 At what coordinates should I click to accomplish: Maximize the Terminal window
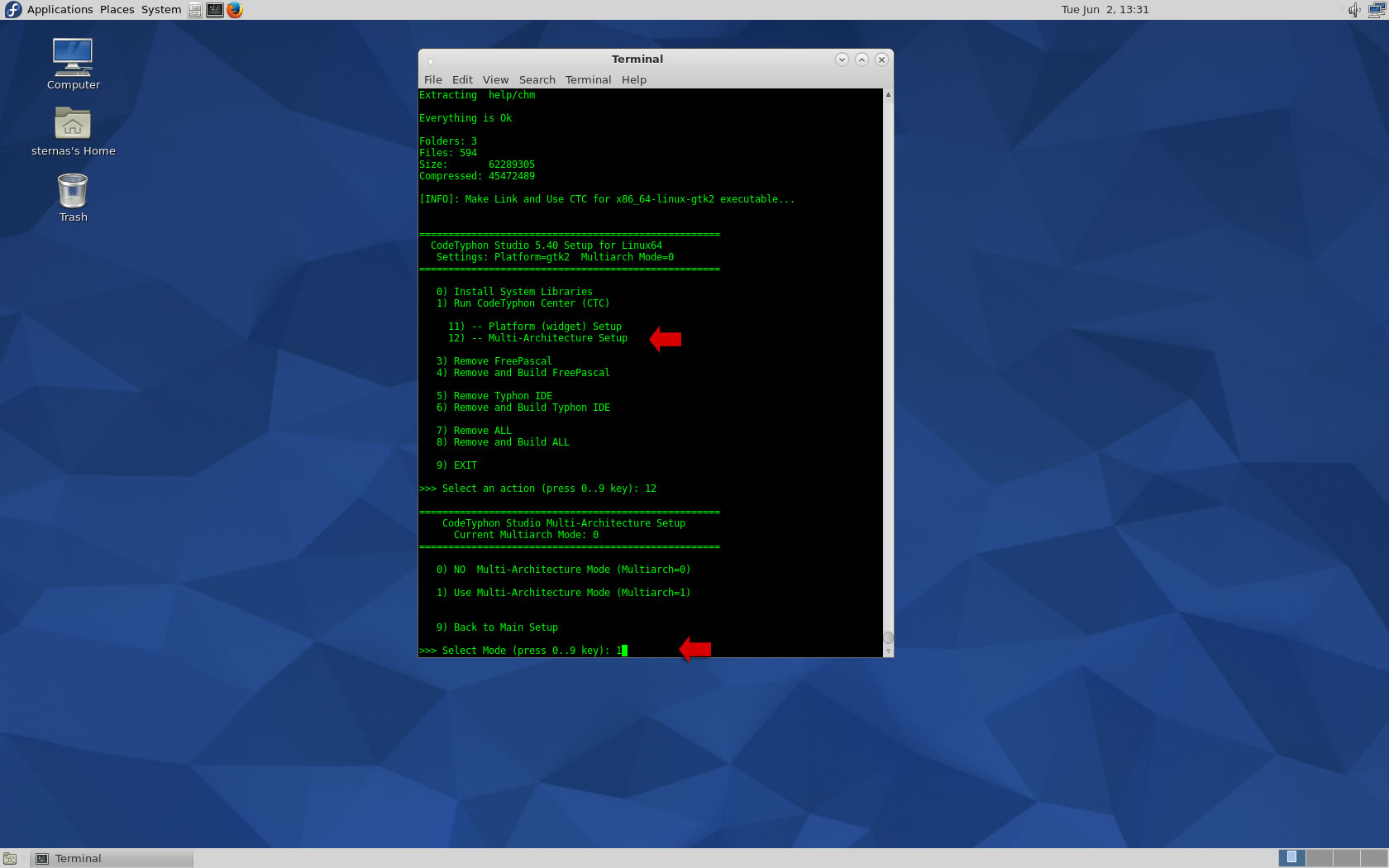click(x=862, y=60)
